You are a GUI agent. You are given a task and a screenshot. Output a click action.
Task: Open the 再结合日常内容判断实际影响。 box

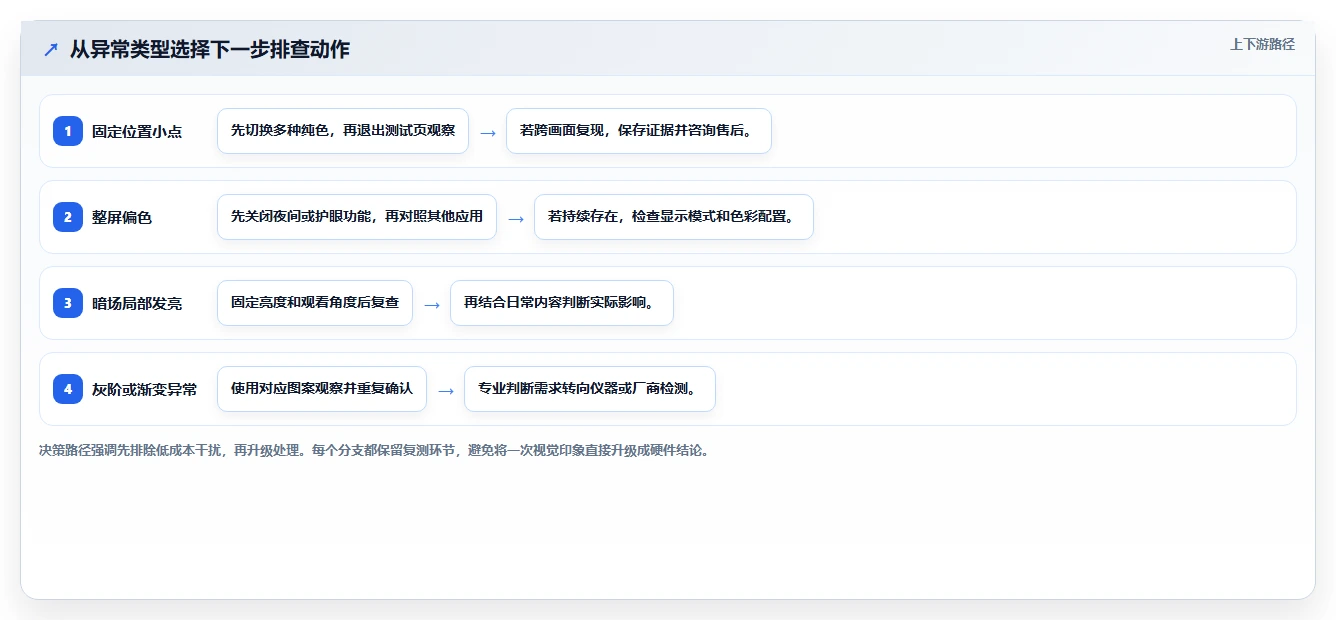[x=562, y=303]
